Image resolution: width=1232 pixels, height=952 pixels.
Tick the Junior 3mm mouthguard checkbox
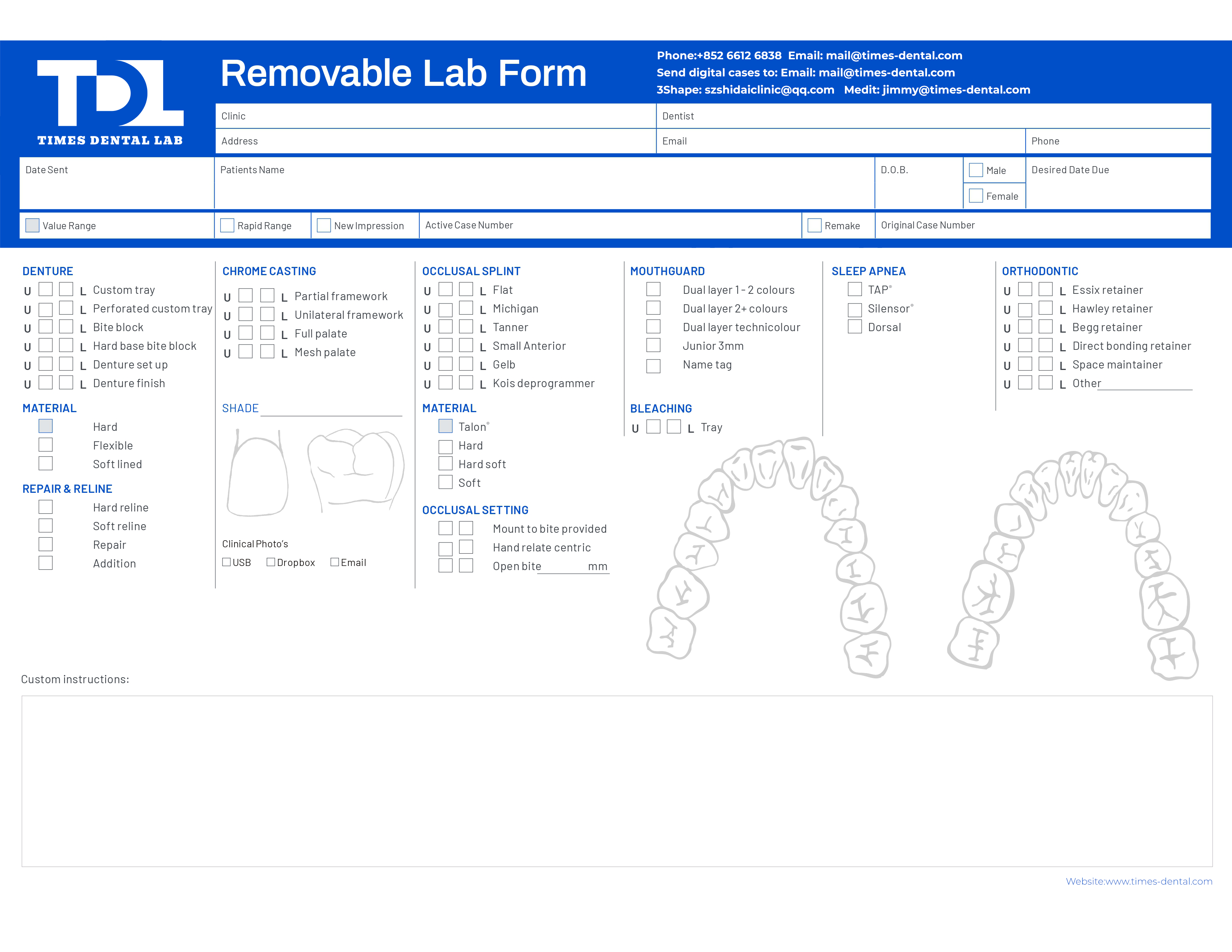(653, 345)
